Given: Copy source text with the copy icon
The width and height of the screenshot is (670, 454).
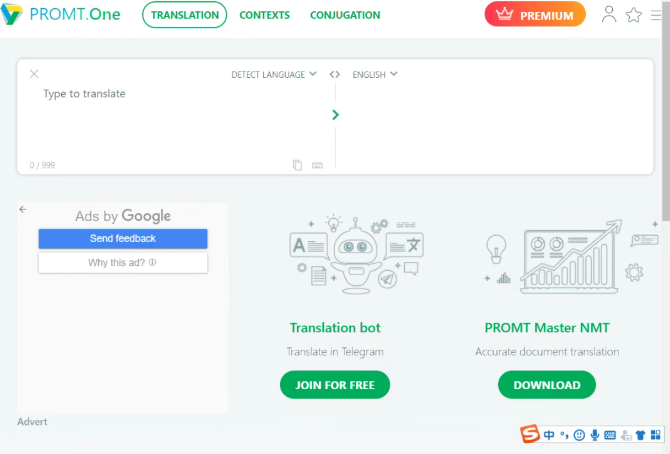Looking at the screenshot, I should pos(297,165).
